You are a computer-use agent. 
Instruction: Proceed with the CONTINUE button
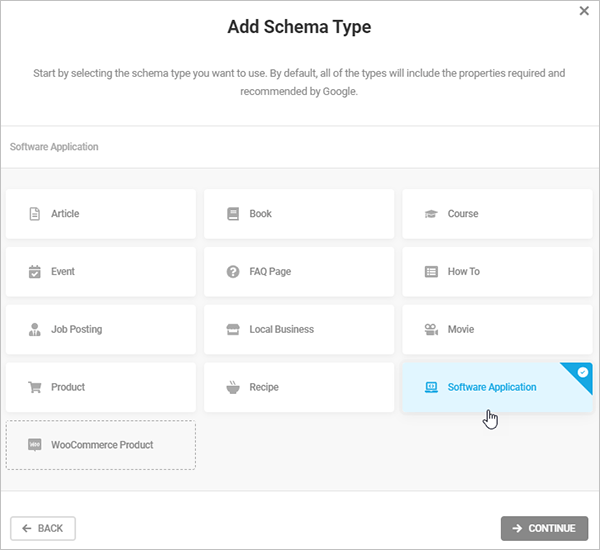[x=544, y=529]
